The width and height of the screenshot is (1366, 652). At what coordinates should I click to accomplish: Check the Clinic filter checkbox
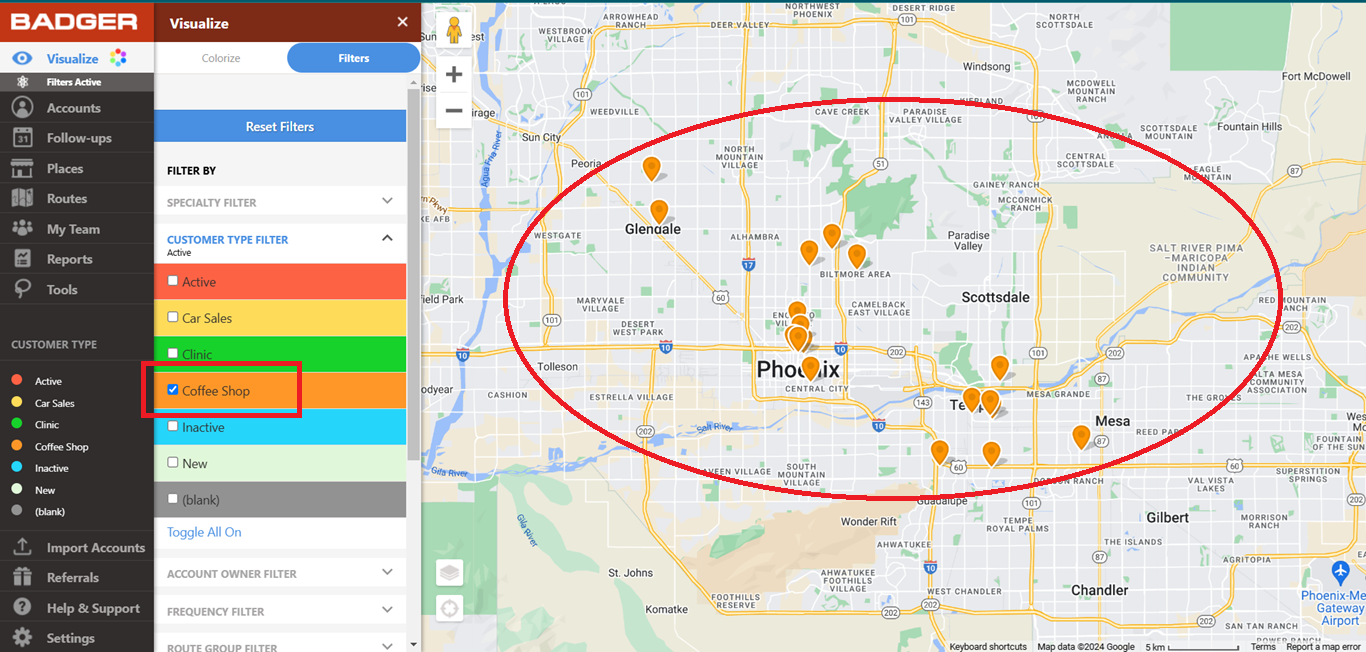[x=172, y=353]
